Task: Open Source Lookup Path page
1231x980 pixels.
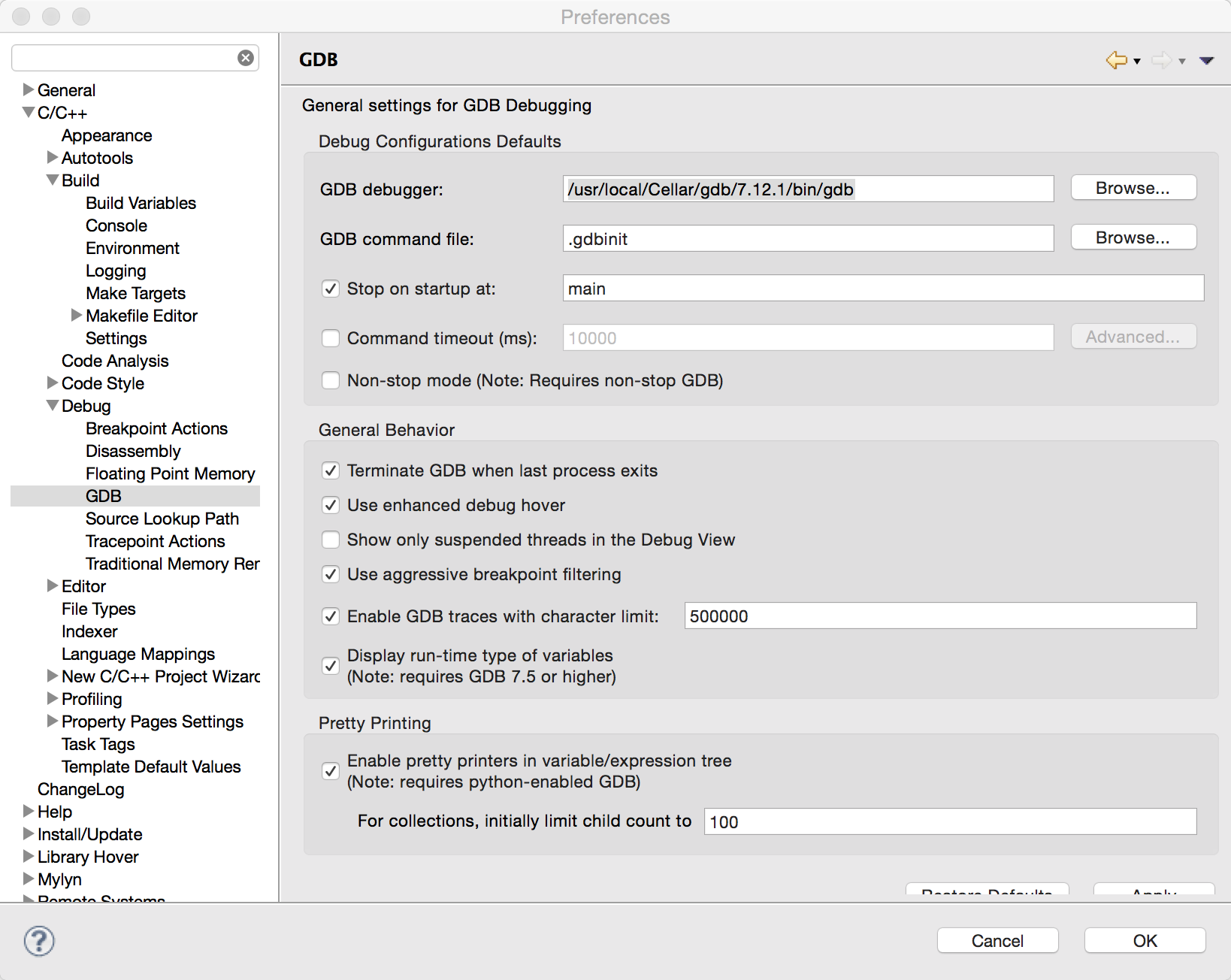Action: (162, 519)
